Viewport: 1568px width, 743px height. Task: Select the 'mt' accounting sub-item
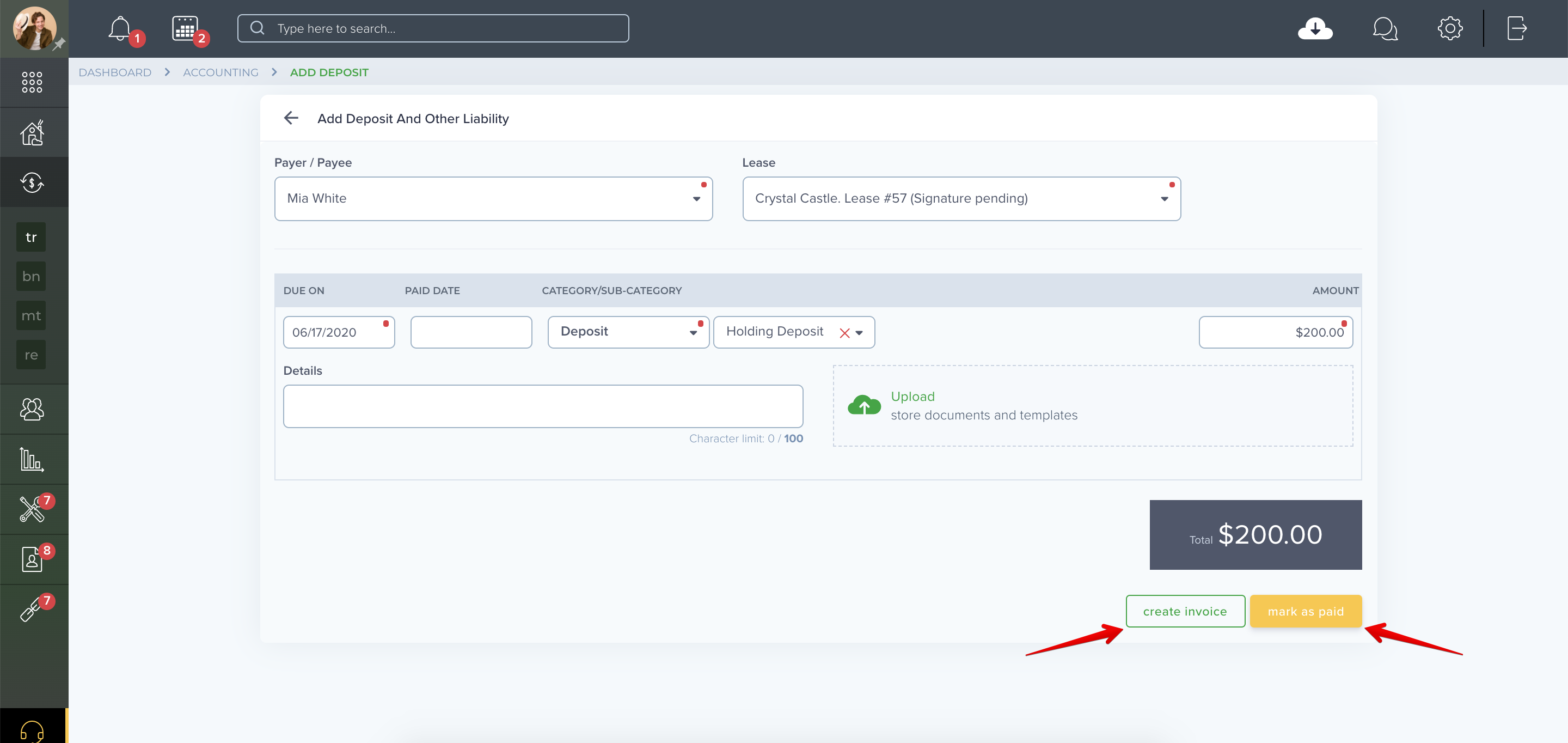pyautogui.click(x=31, y=315)
